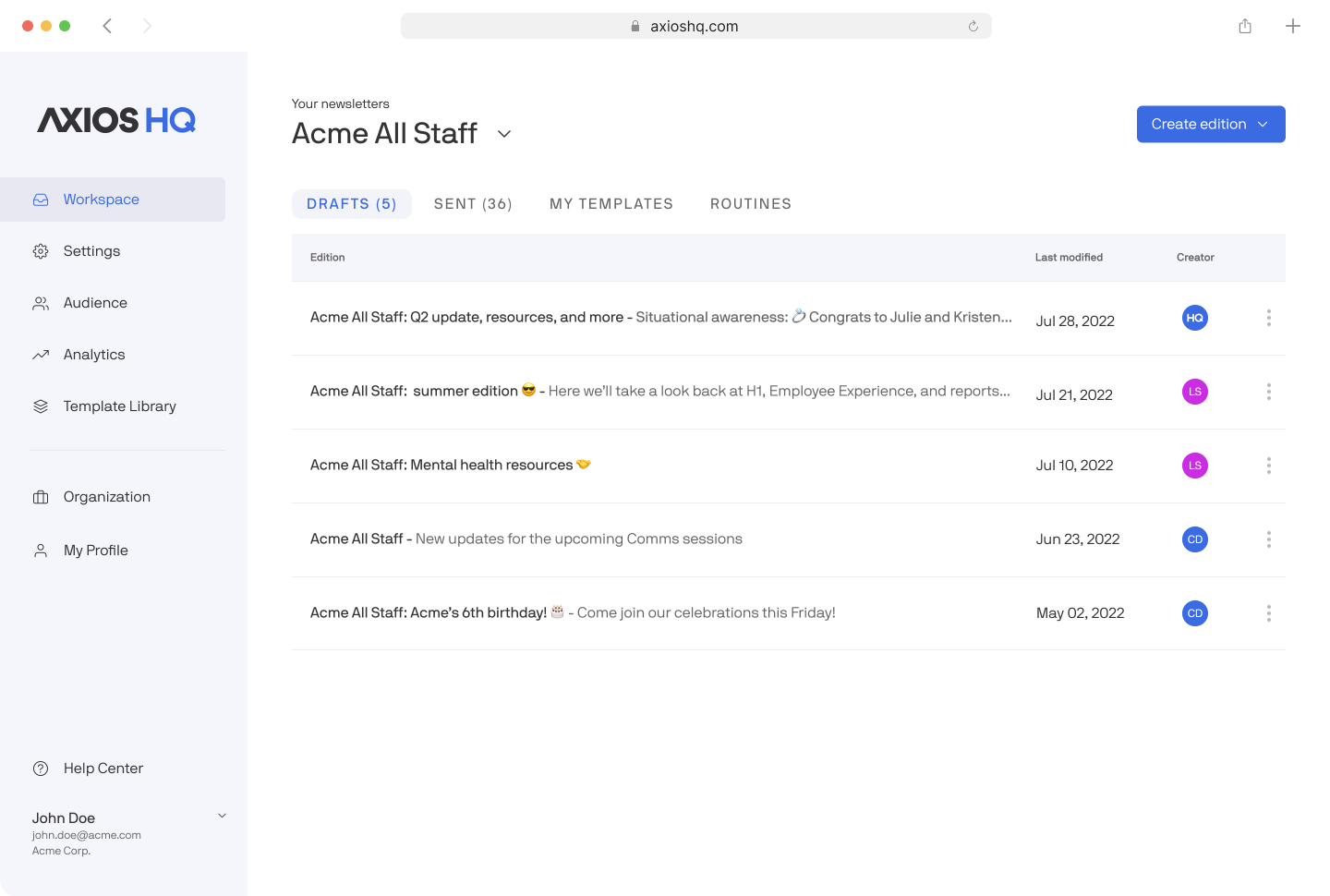
Task: Click the Axios HQ logo
Action: 116,120
